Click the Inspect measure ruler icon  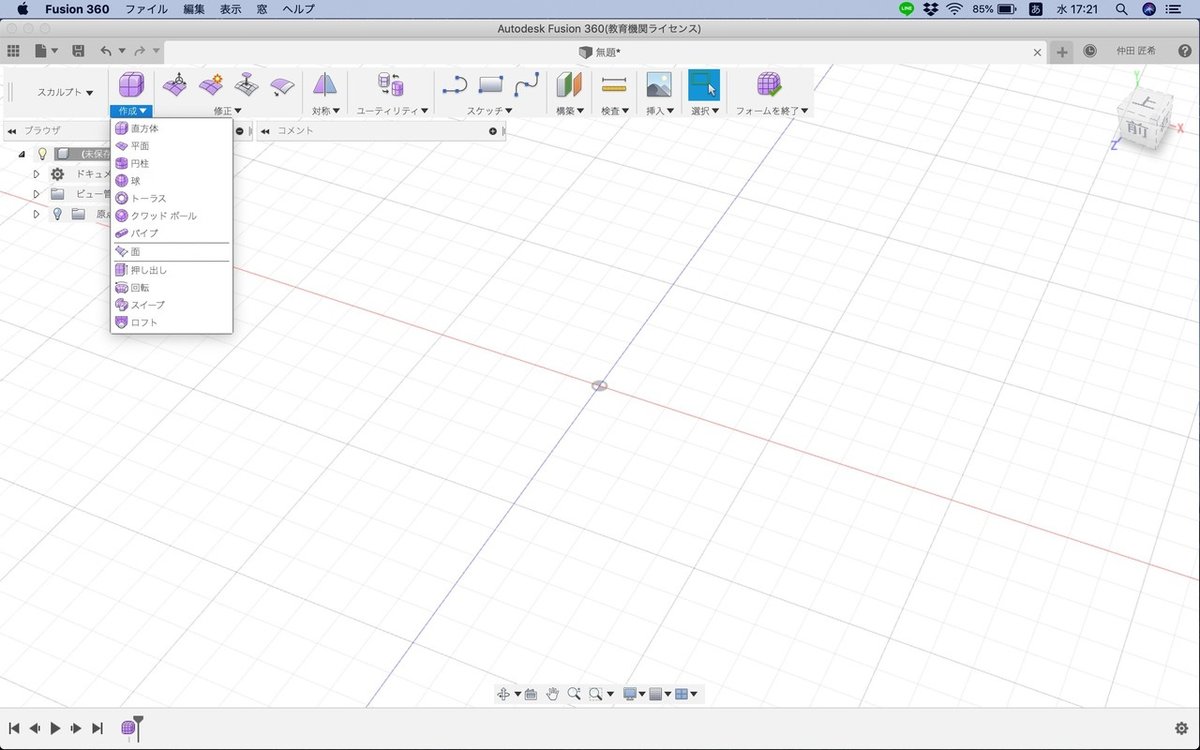coord(614,85)
